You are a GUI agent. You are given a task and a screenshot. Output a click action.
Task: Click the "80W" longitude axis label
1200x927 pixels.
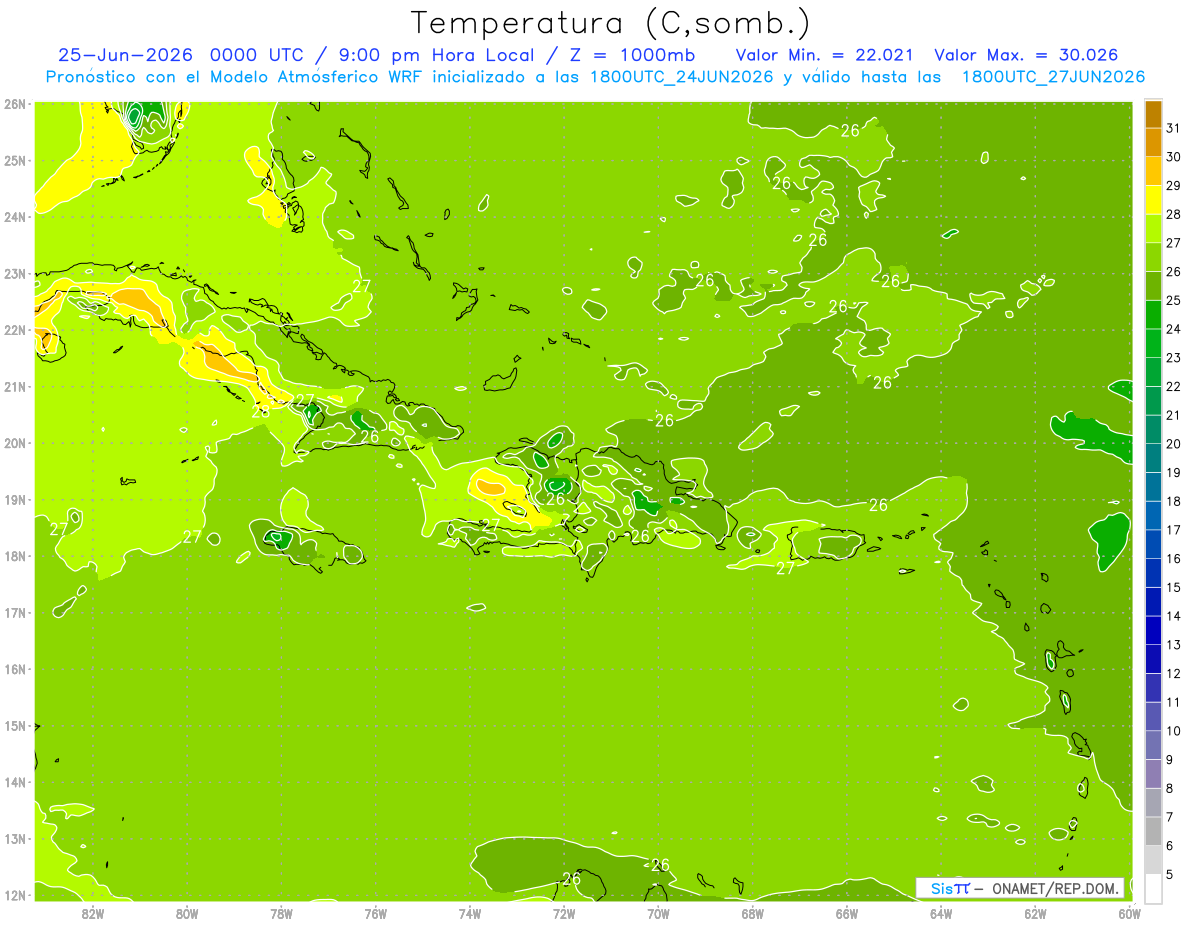pyautogui.click(x=187, y=913)
